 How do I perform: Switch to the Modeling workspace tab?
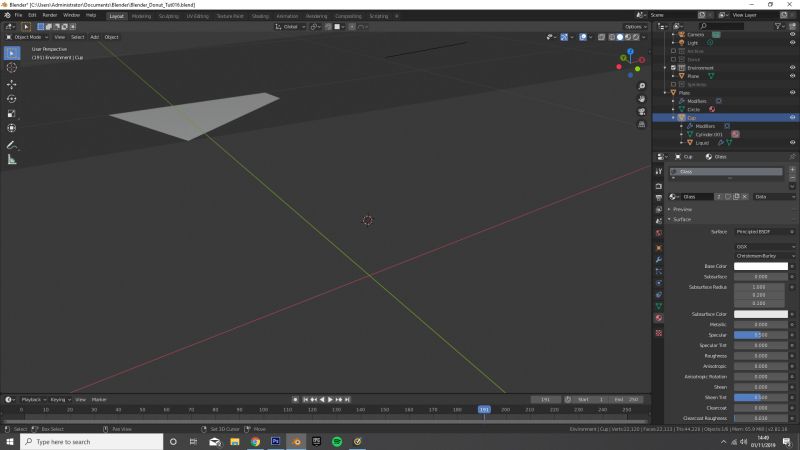141,16
